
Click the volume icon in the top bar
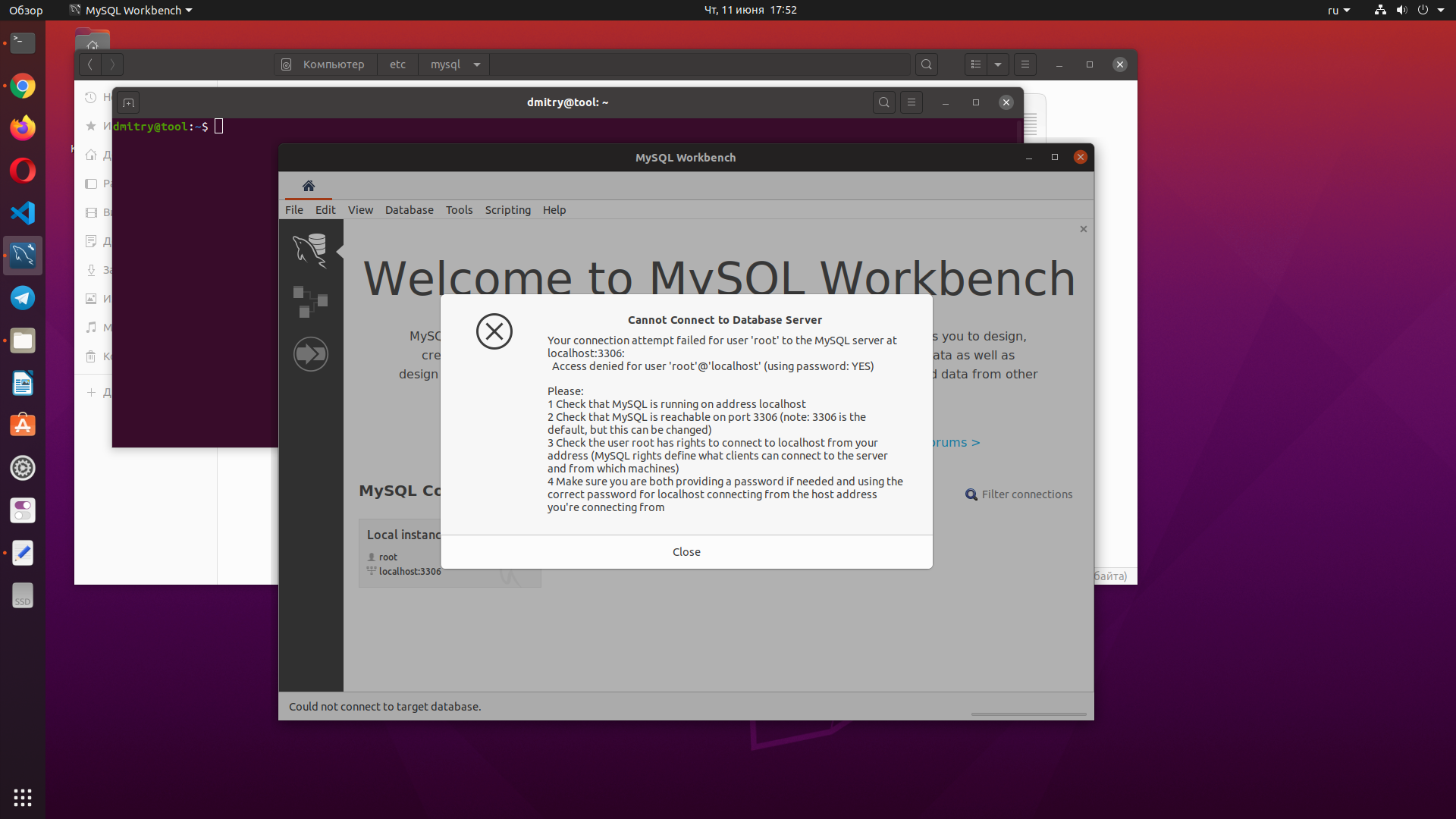[1401, 10]
